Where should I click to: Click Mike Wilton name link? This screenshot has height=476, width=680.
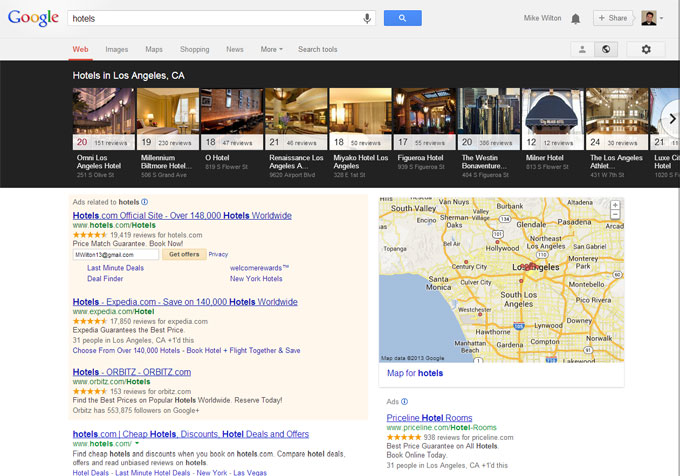[542, 18]
